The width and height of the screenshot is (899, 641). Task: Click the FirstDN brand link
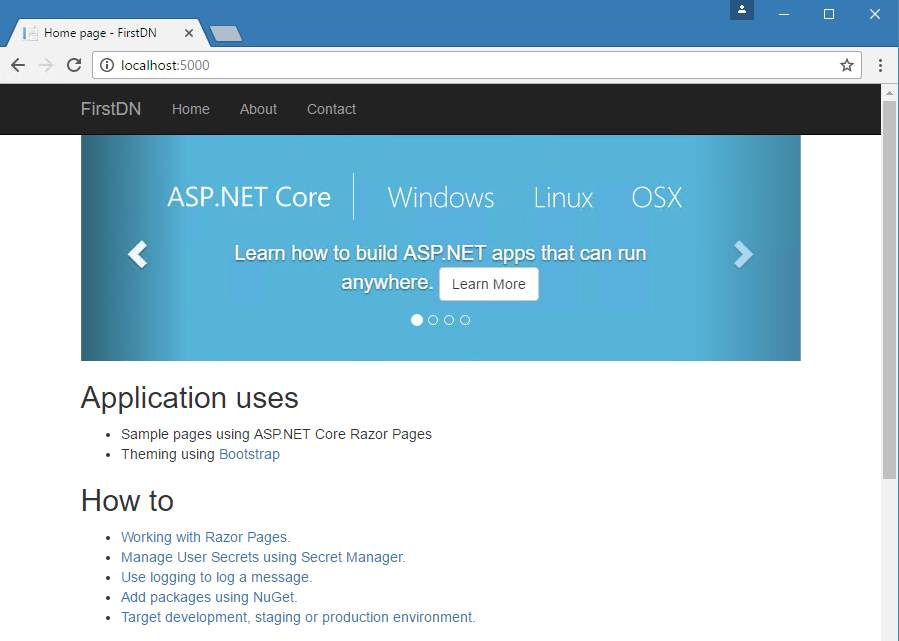111,109
